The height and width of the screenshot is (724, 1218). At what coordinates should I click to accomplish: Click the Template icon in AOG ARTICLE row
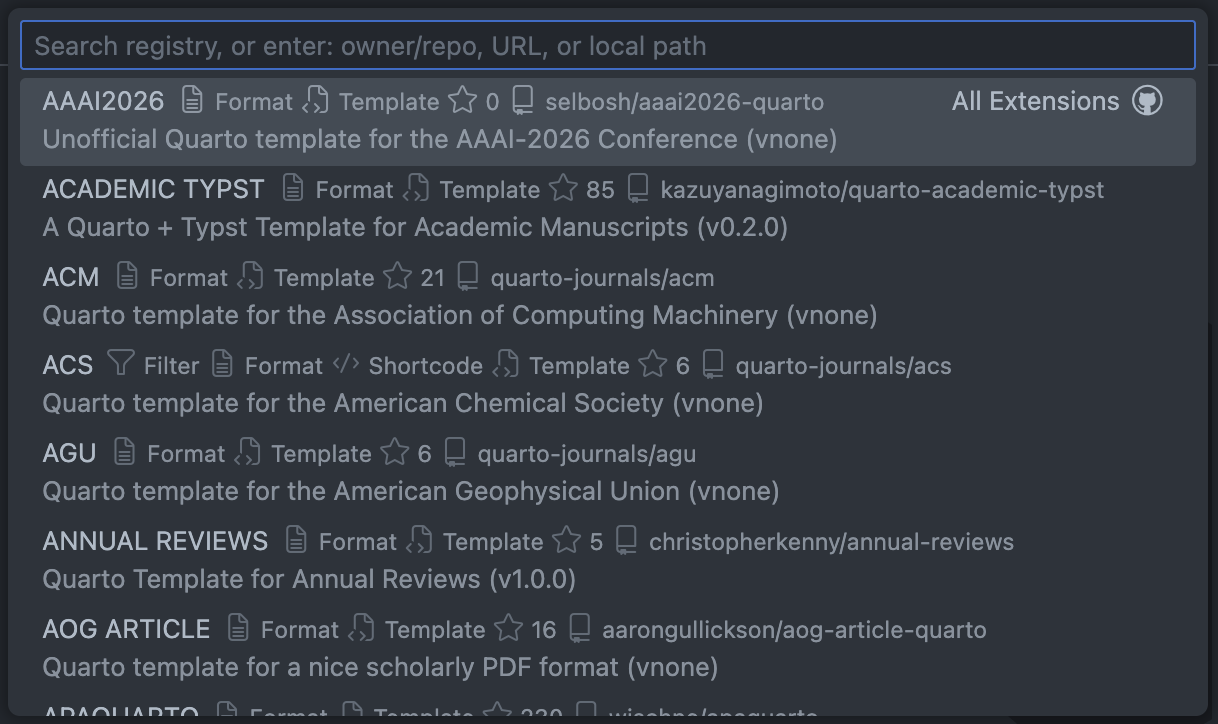362,629
